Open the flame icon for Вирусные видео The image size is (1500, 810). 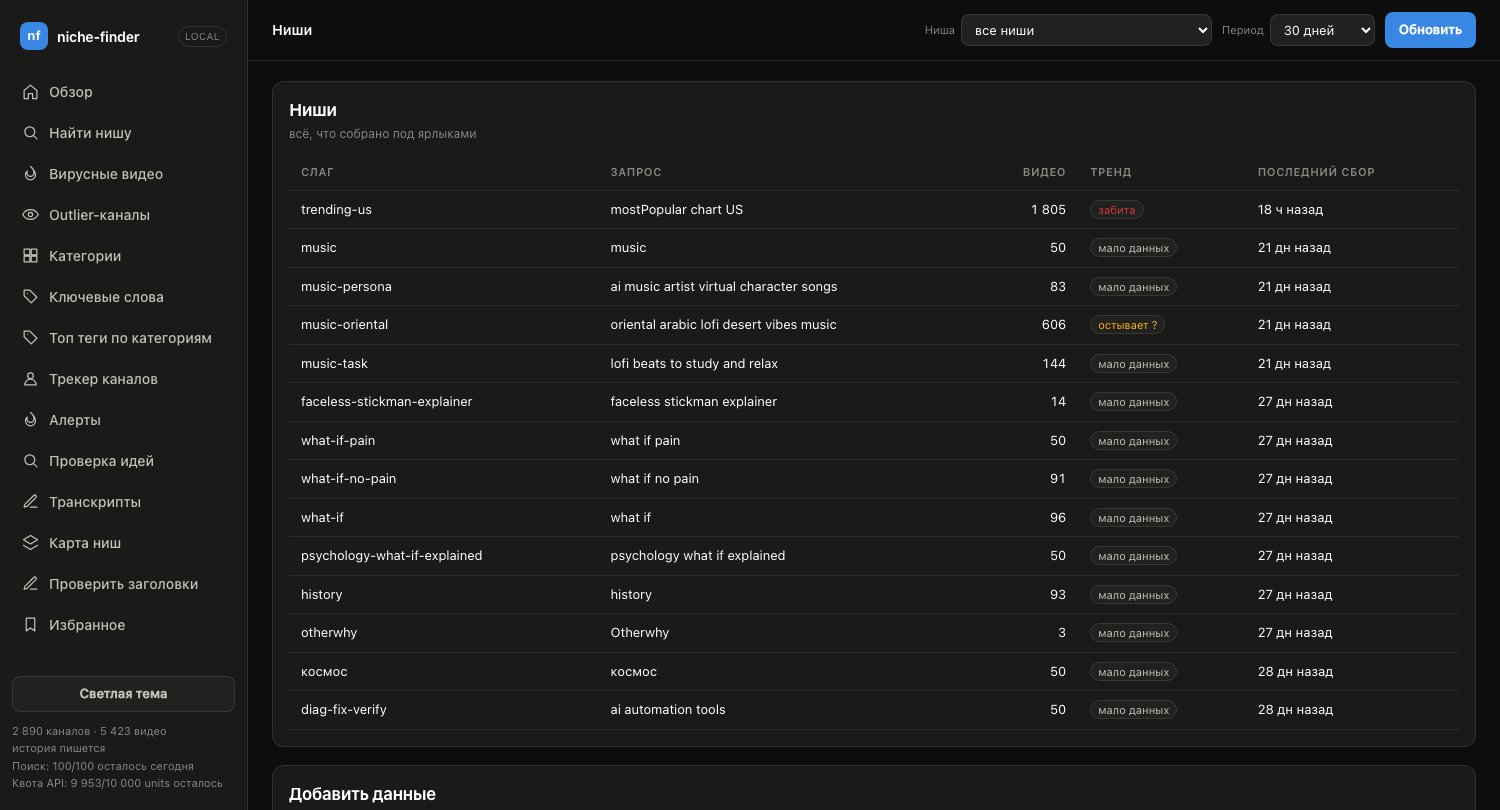(x=30, y=174)
